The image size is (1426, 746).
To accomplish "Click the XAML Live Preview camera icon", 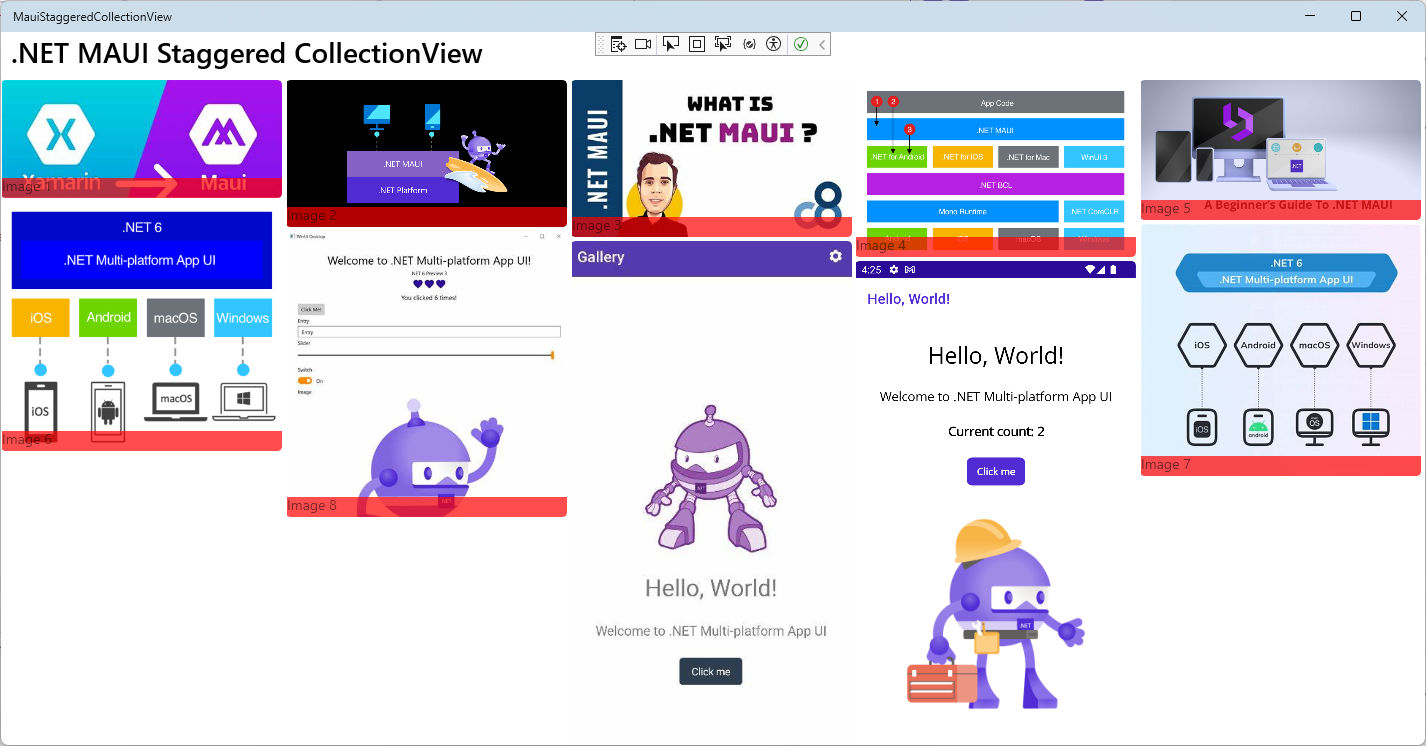I will pyautogui.click(x=643, y=44).
